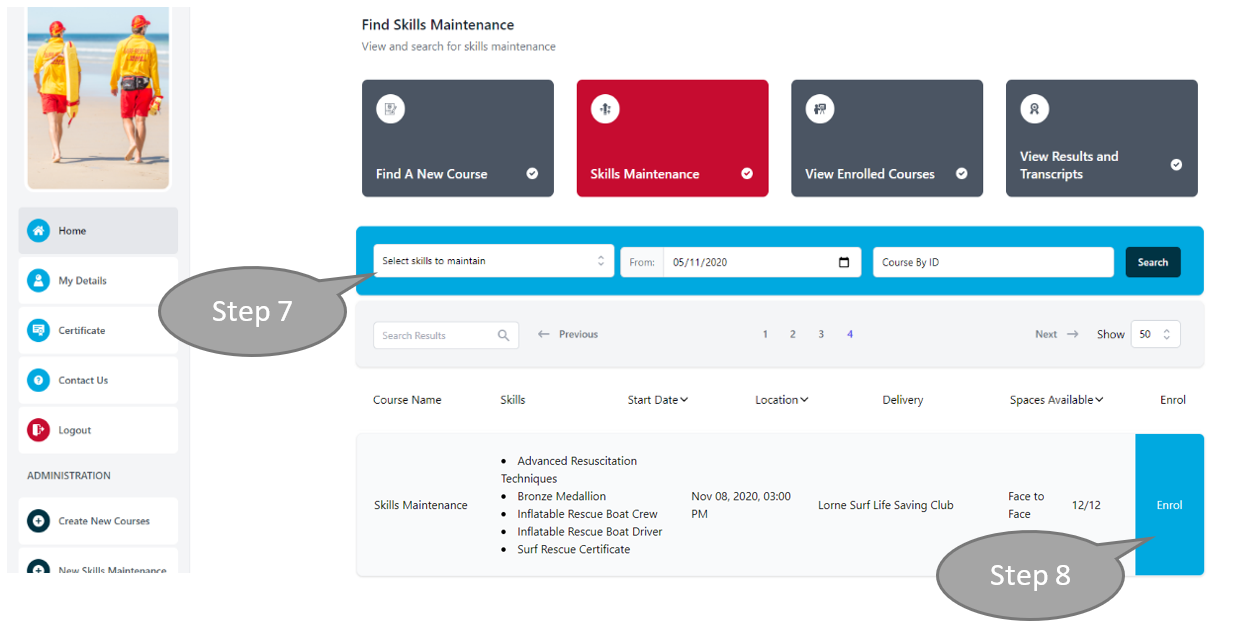1254x630 pixels.
Task: Click the red Logout icon
Action: (39, 430)
